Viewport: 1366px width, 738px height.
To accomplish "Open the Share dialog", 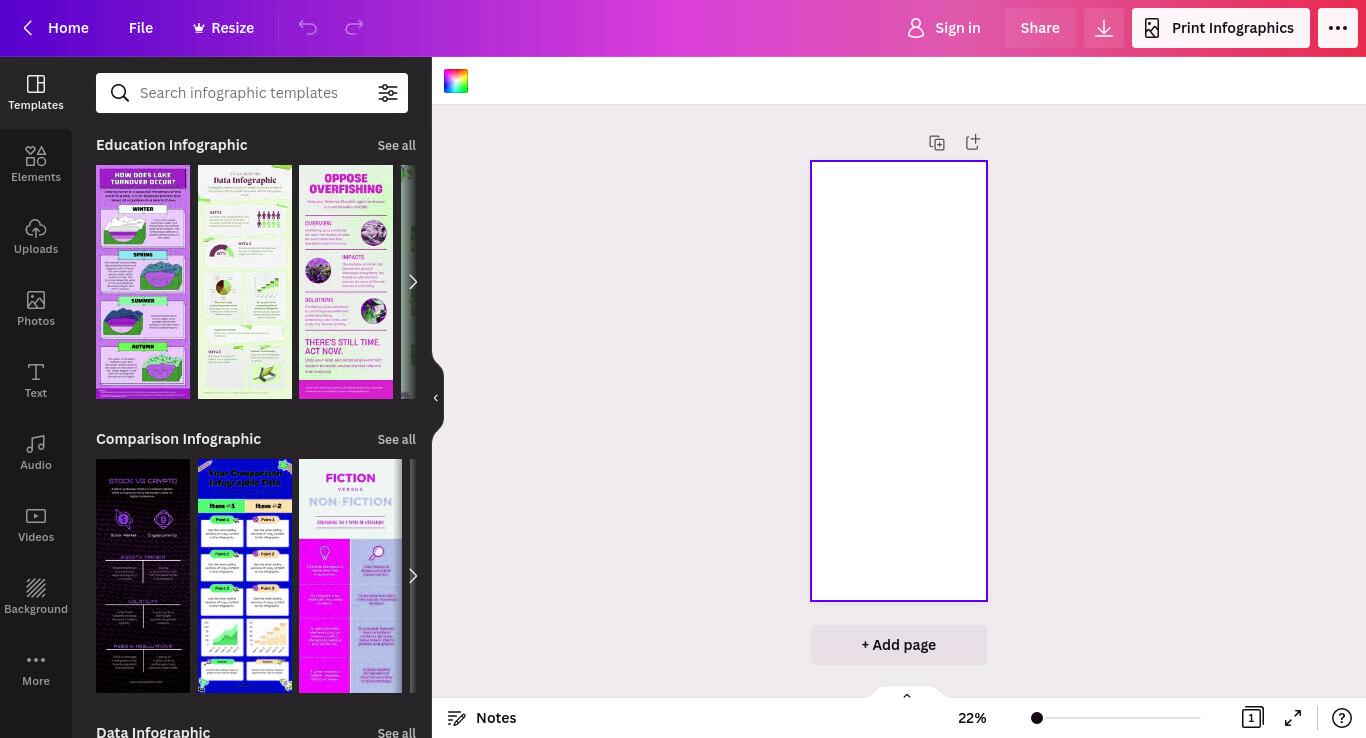I will point(1040,28).
